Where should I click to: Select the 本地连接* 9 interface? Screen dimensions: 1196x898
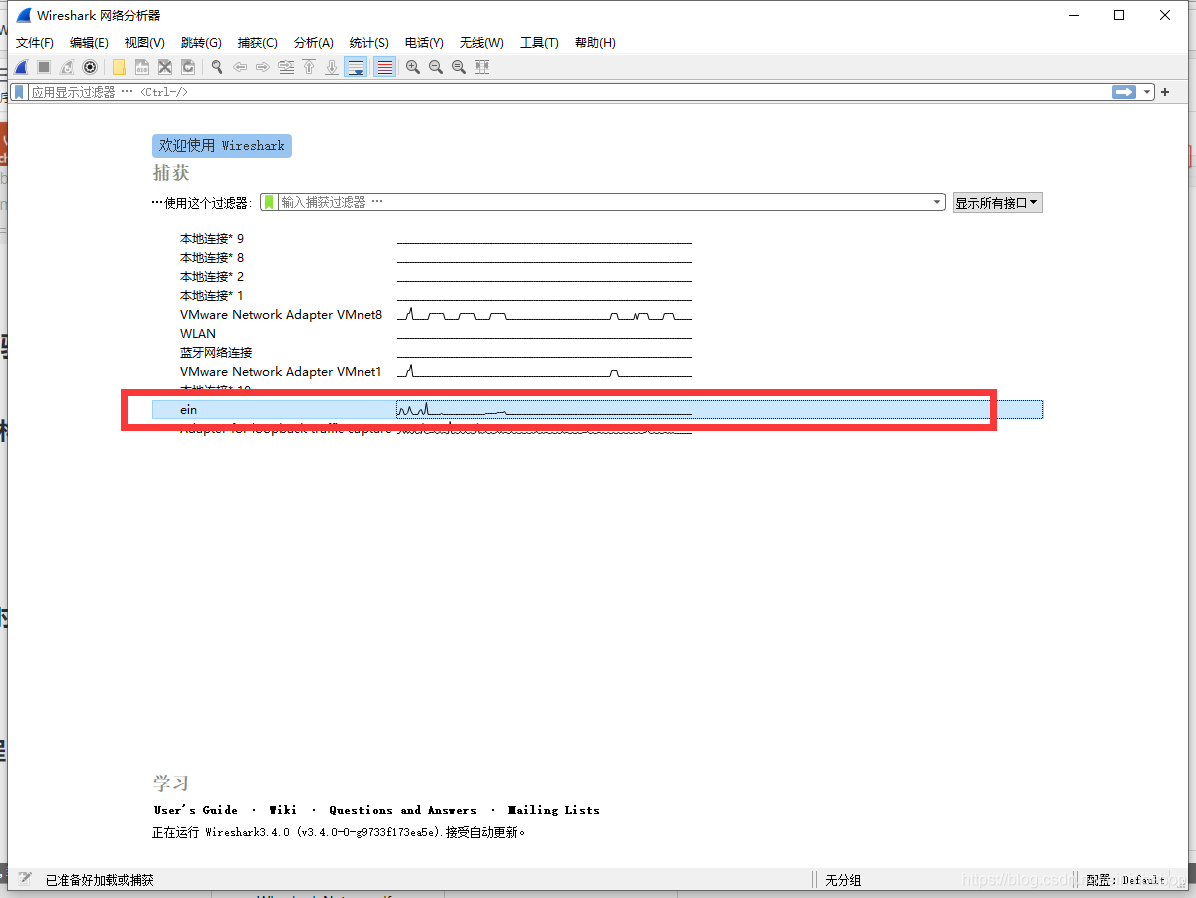(x=211, y=239)
